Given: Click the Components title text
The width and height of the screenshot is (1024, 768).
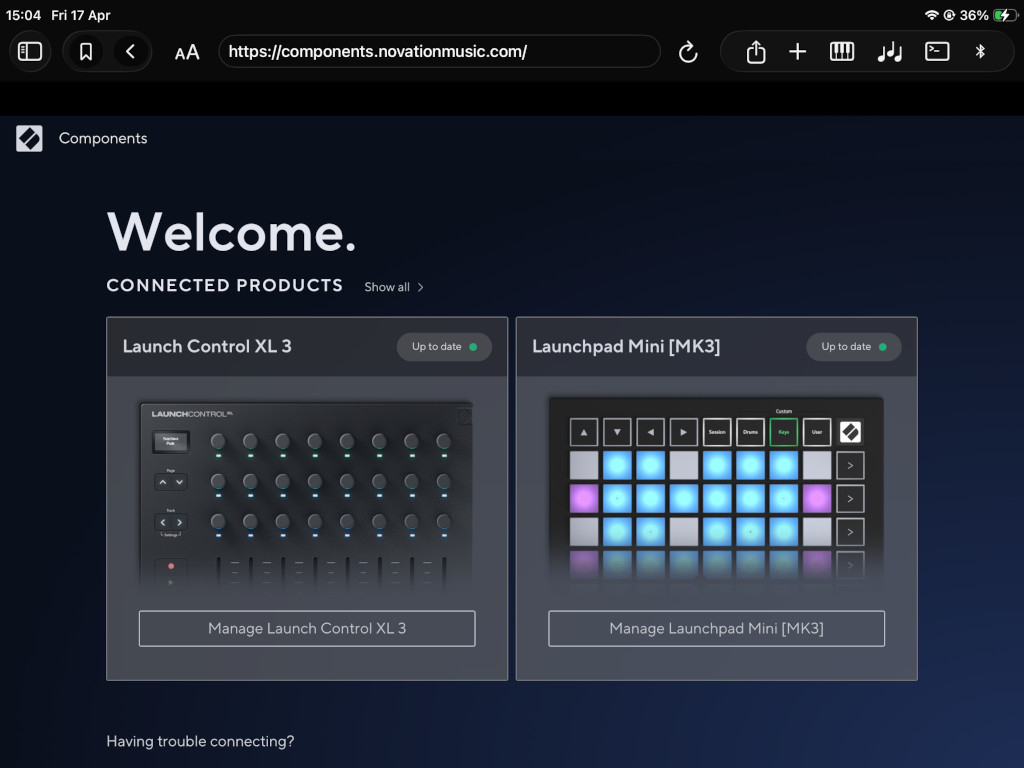Looking at the screenshot, I should [x=103, y=138].
